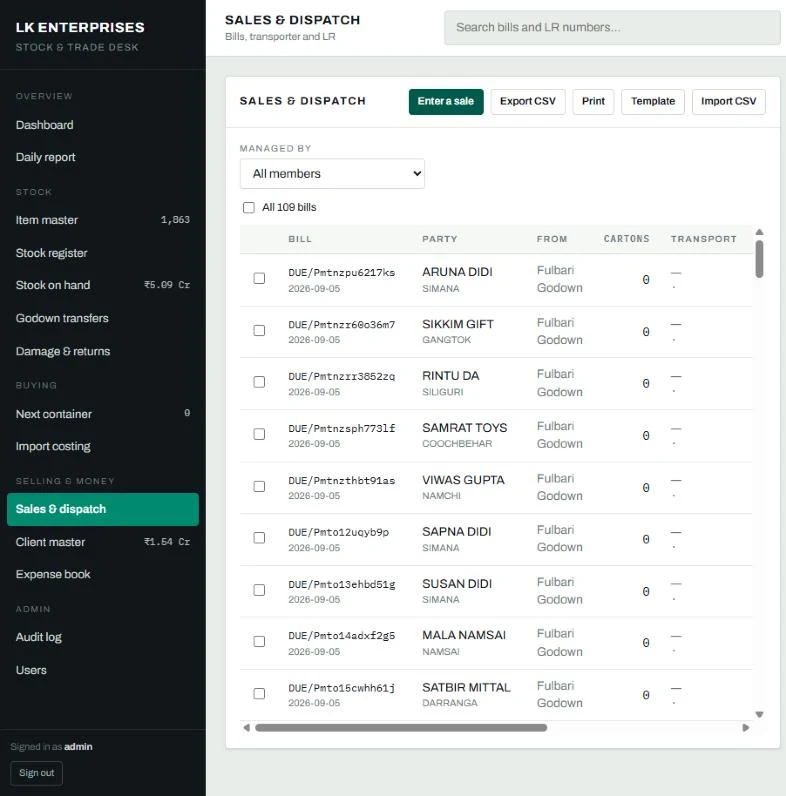
Task: Click the table scroll down arrow
Action: [759, 714]
